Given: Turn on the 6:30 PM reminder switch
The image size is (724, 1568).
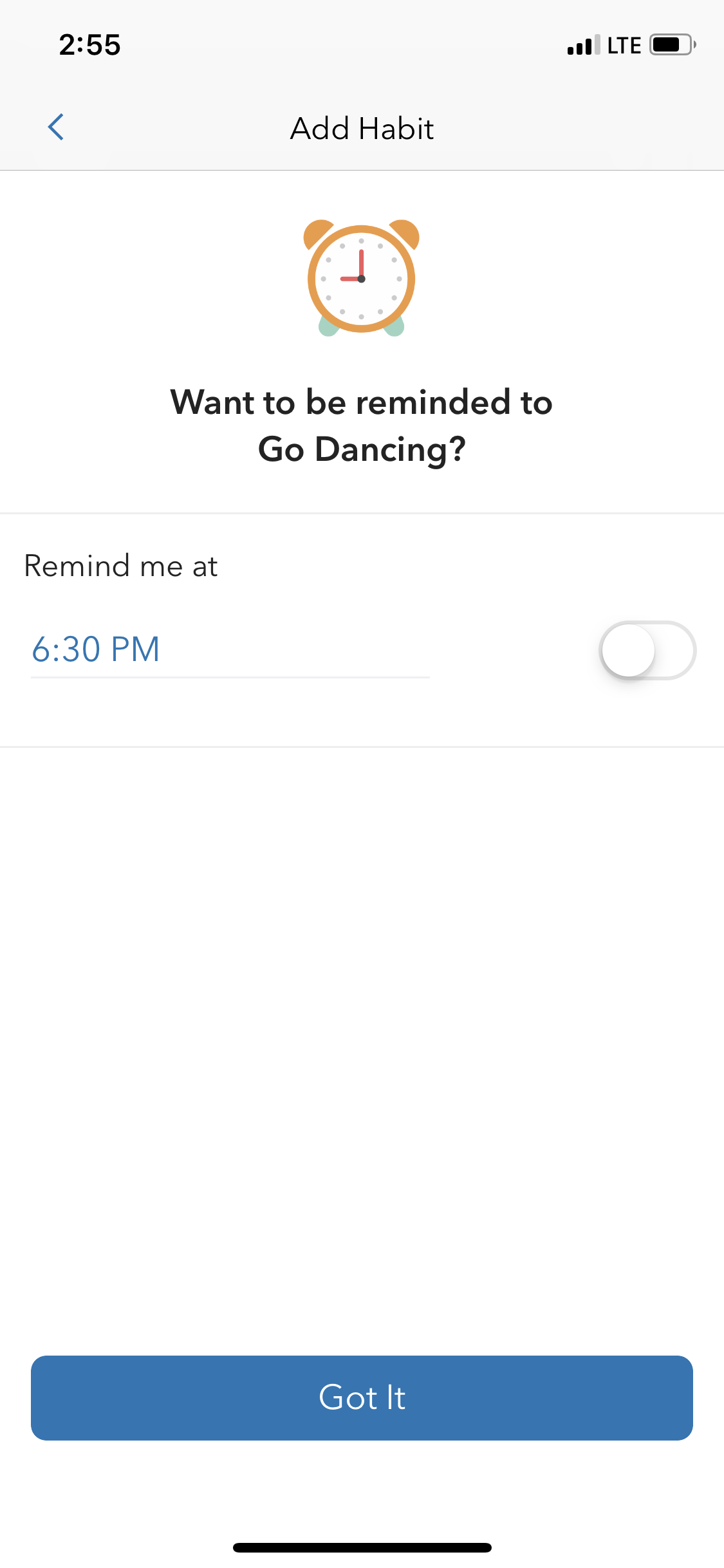Looking at the screenshot, I should click(x=647, y=650).
